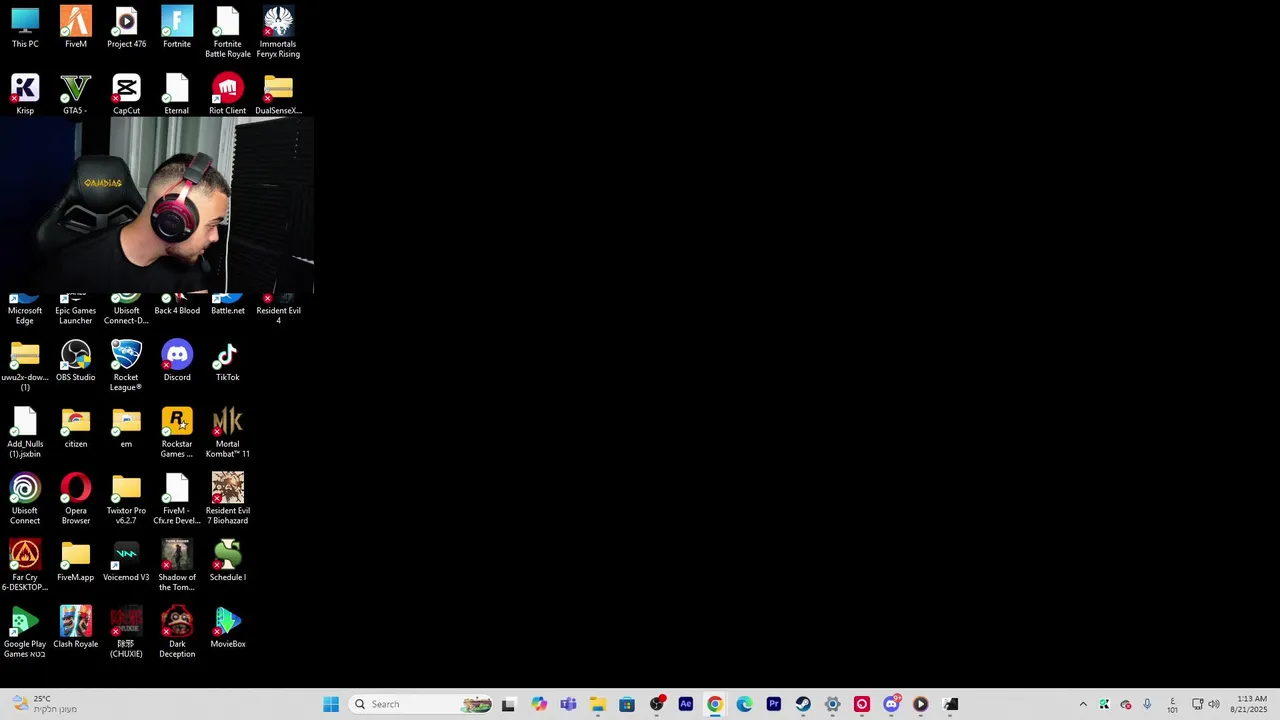
Task: Launch Copilot from the taskbar
Action: (539, 704)
